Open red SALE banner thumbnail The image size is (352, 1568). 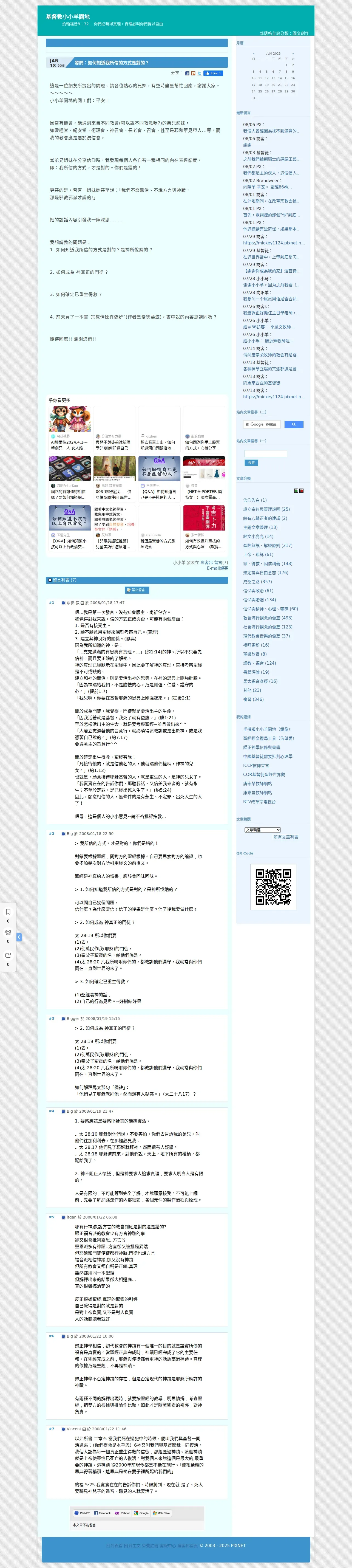click(x=204, y=469)
